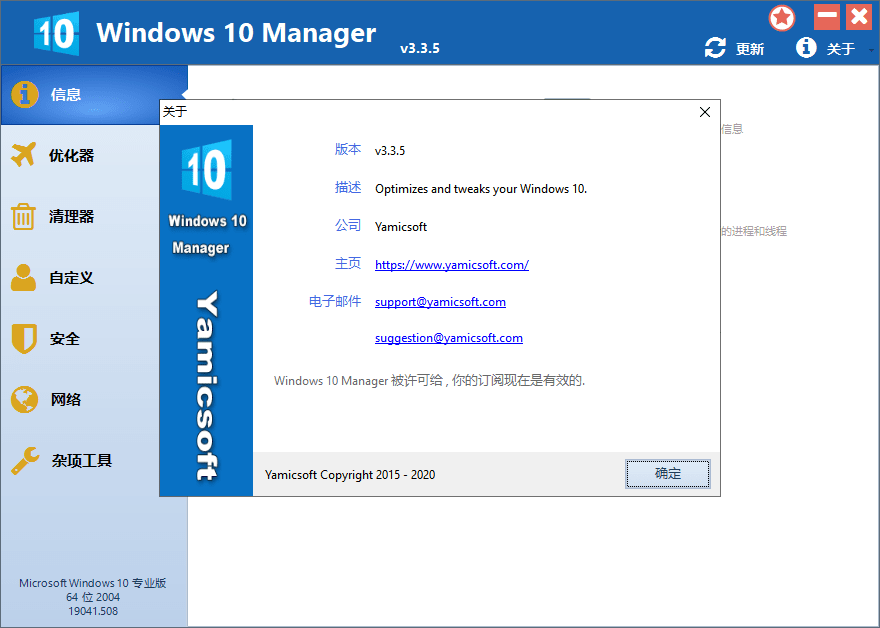Select the 自定义 sidebar tab label

[x=71, y=278]
